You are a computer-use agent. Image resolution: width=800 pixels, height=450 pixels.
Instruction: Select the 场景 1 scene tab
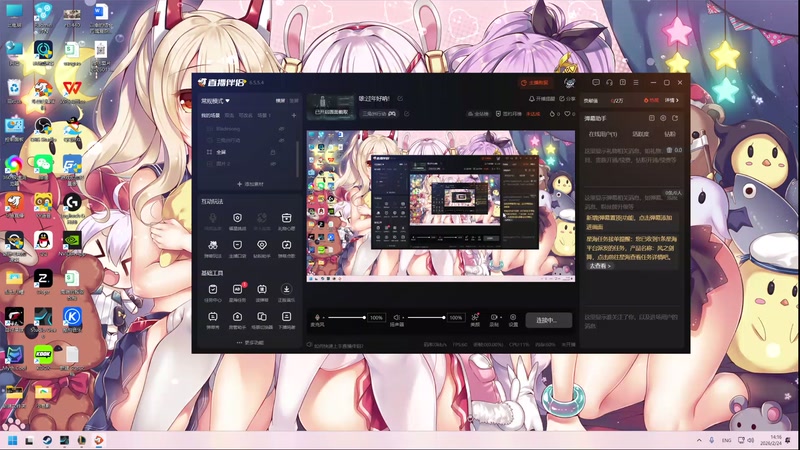click(x=264, y=116)
